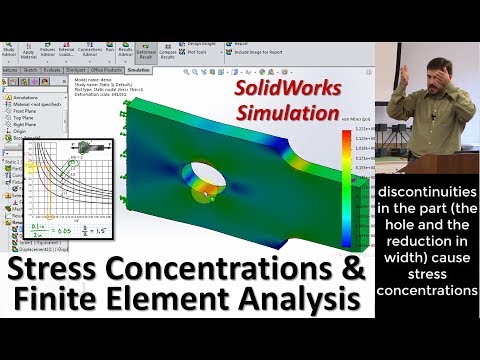The image size is (480, 360).
Task: Open External Loads tool
Action: tap(66, 49)
